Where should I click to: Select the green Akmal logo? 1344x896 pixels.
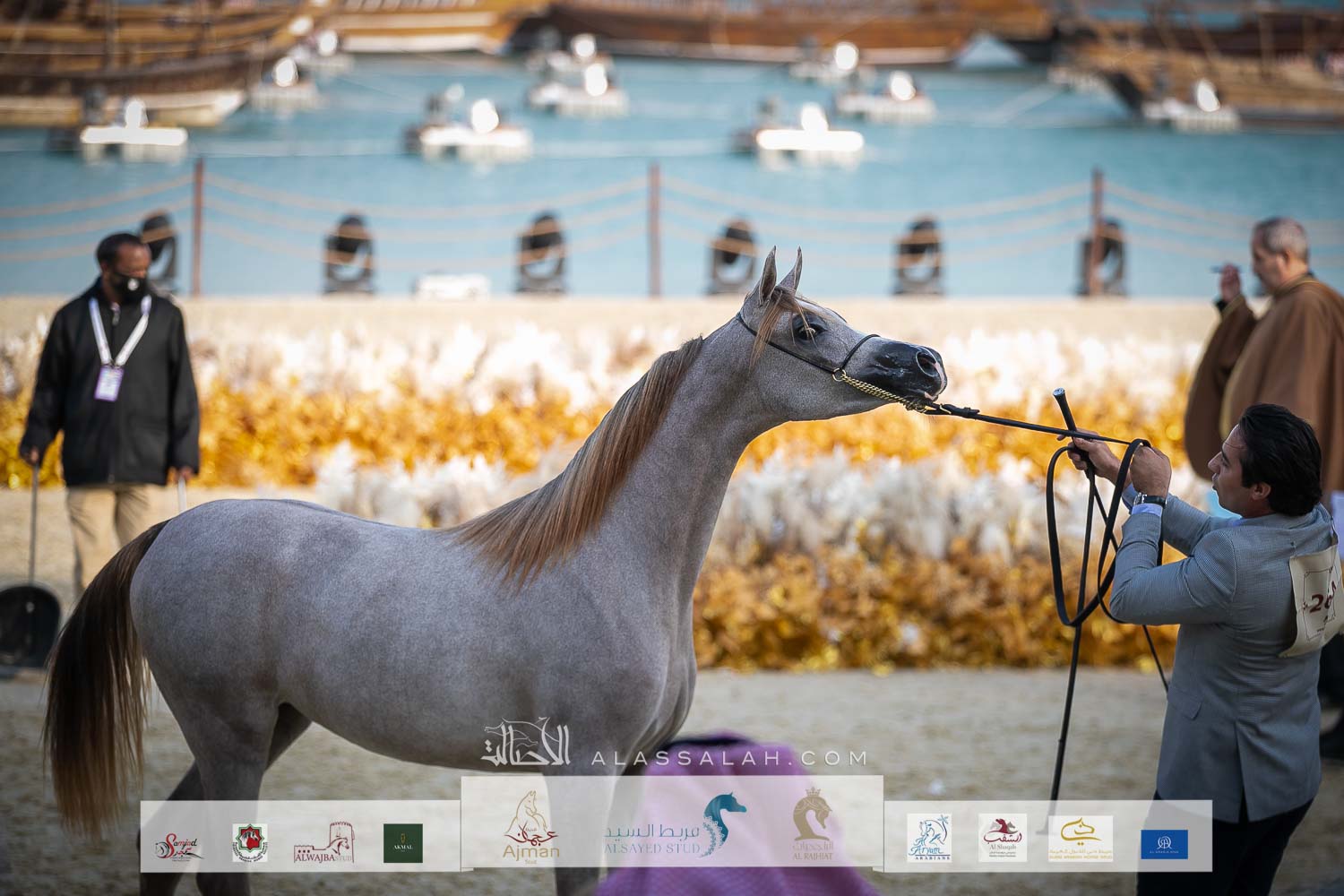point(403,843)
